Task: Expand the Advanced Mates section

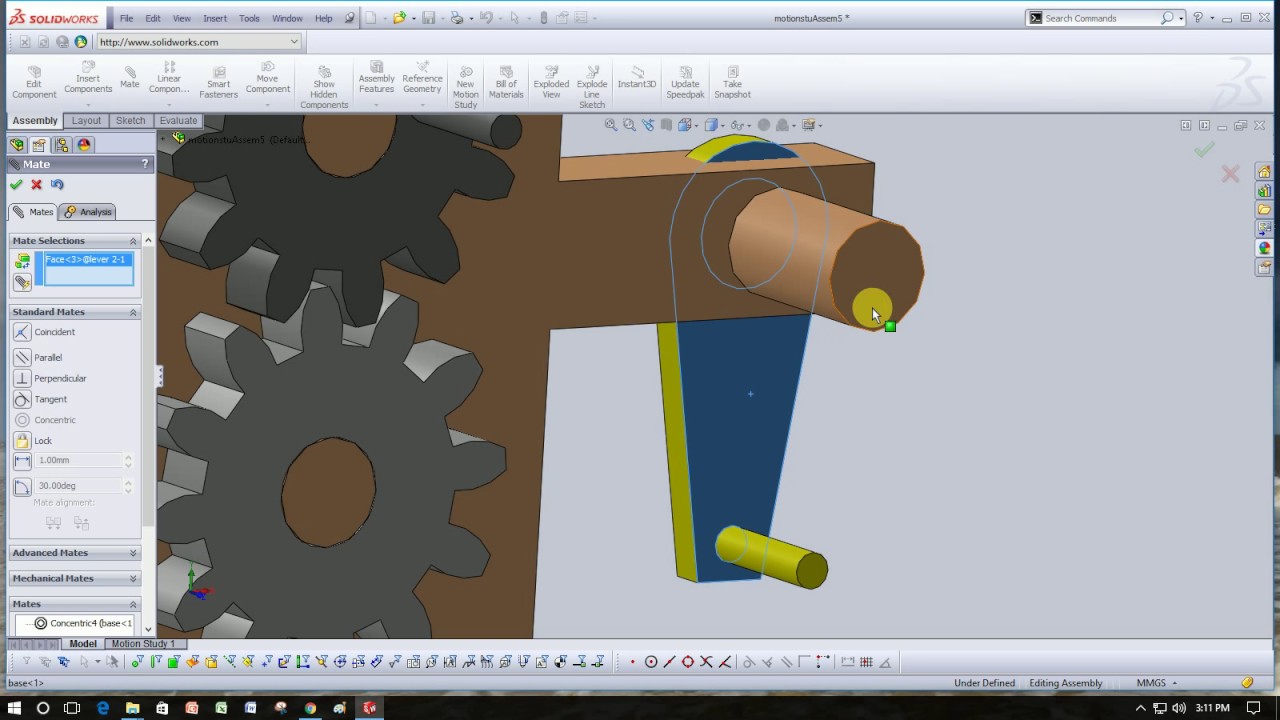Action: click(x=133, y=553)
